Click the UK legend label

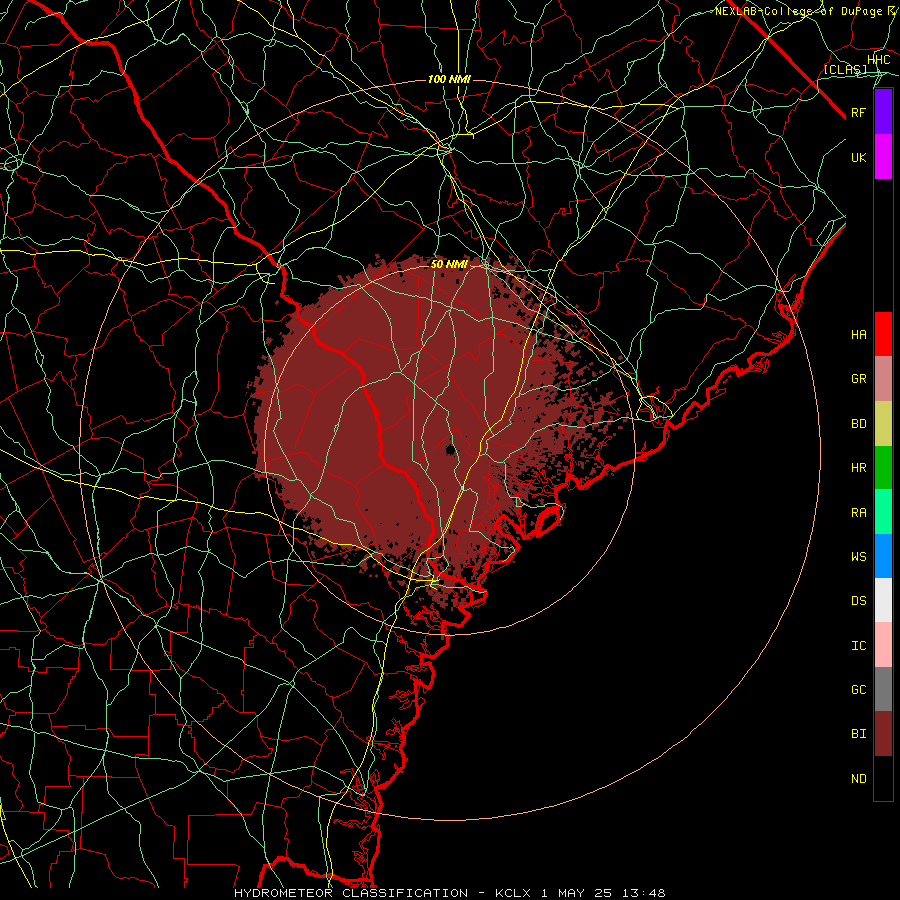859,157
